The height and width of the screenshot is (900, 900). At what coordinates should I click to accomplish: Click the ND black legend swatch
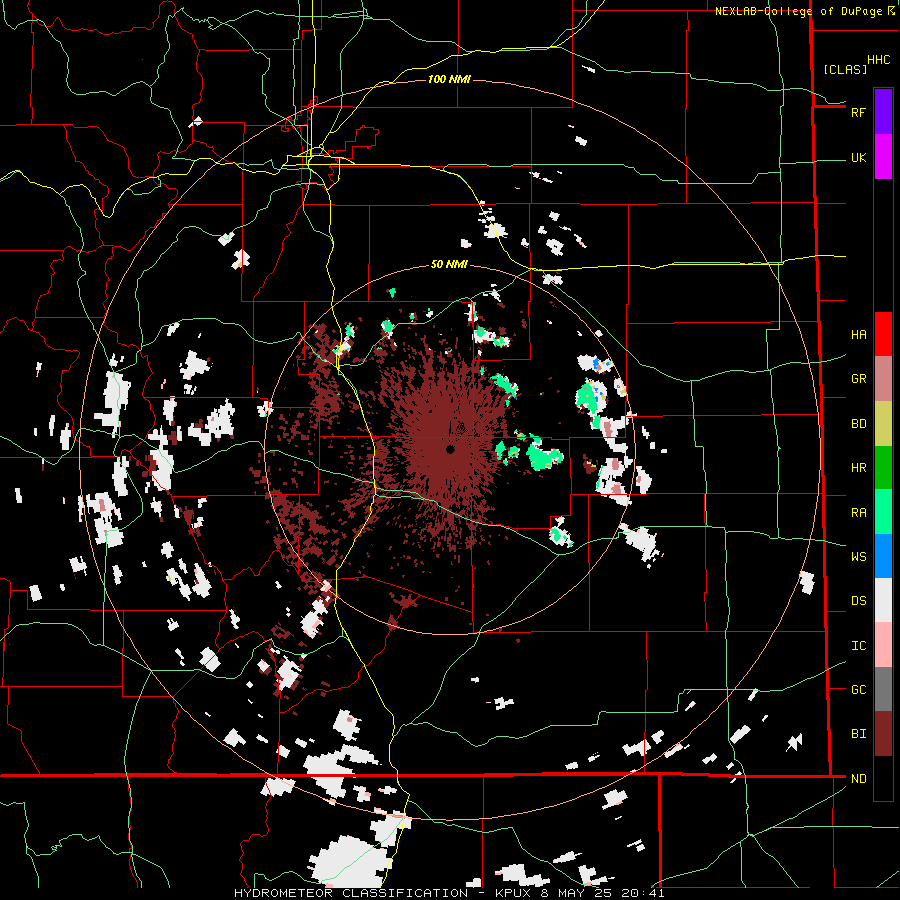click(883, 778)
